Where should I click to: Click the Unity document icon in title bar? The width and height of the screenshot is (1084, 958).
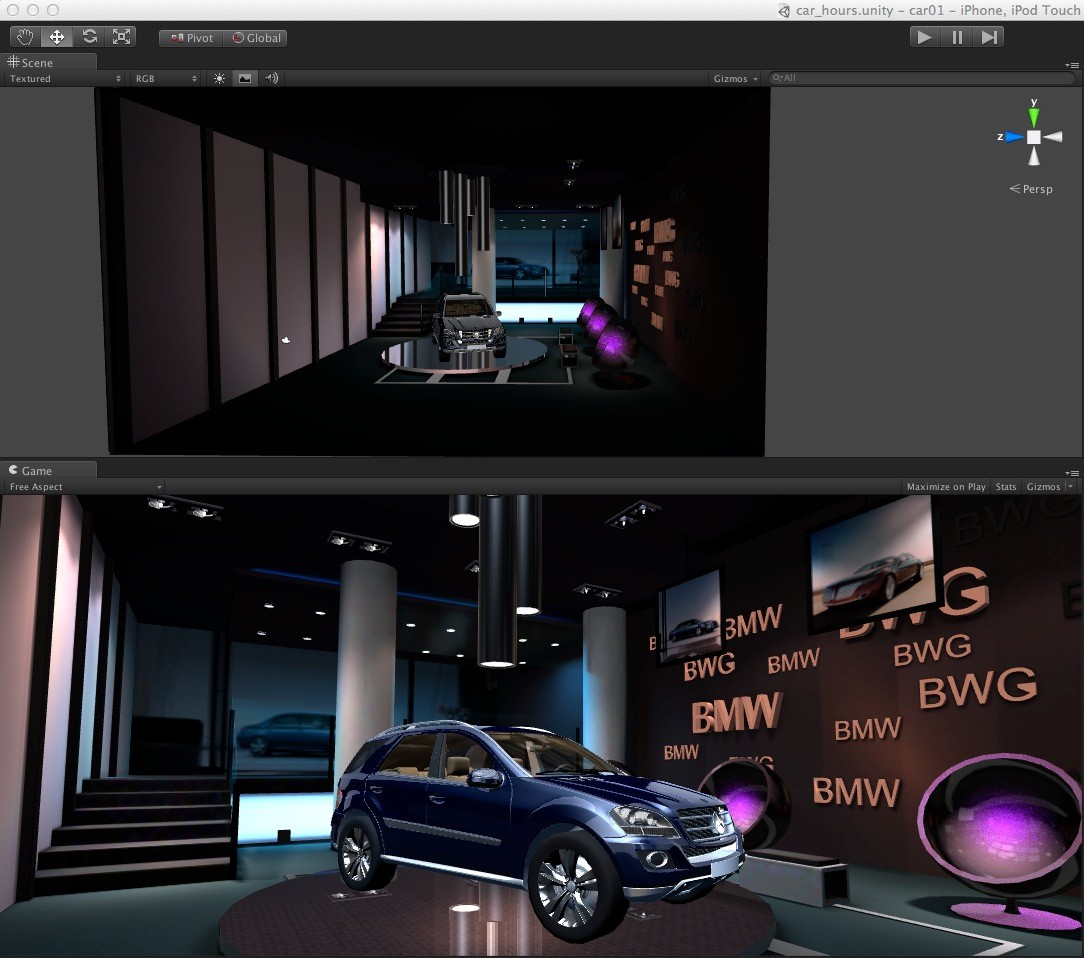click(x=784, y=10)
